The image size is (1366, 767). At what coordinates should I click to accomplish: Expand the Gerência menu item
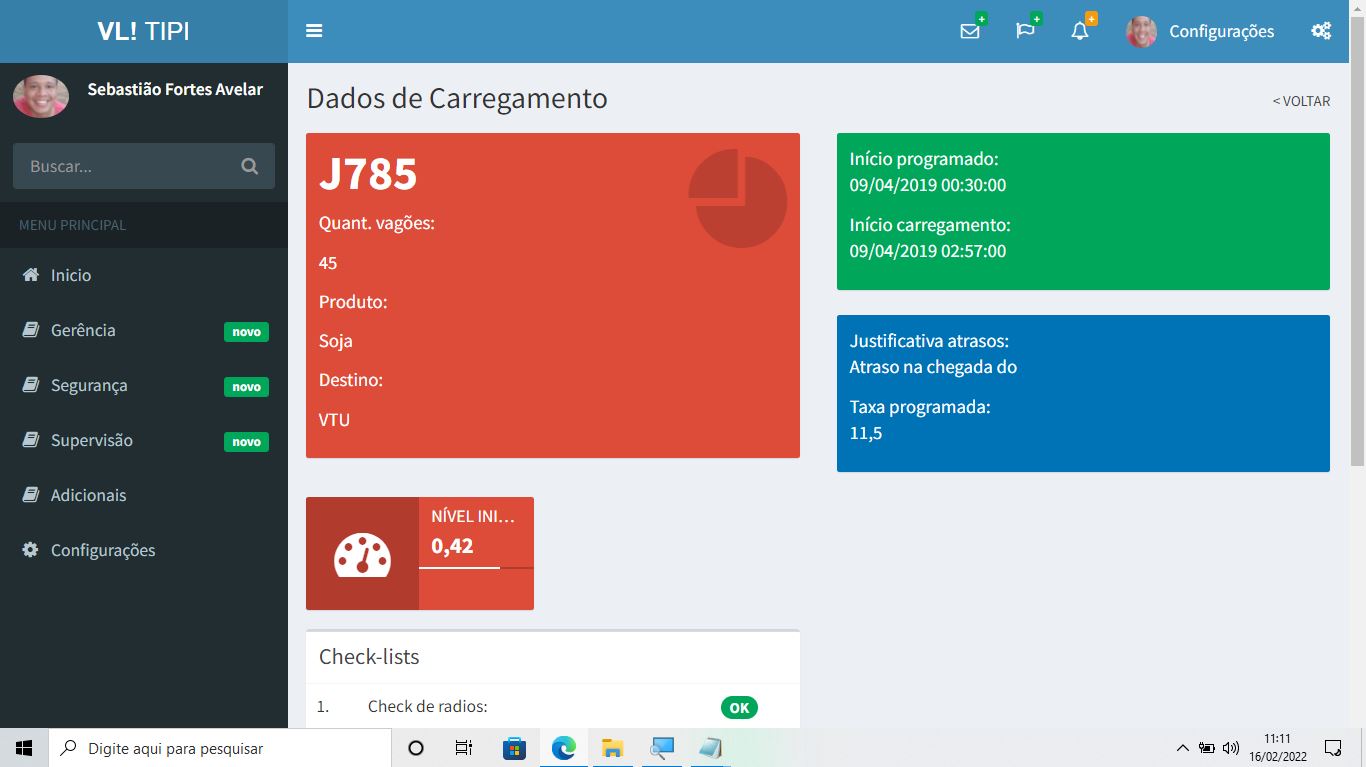coord(83,330)
